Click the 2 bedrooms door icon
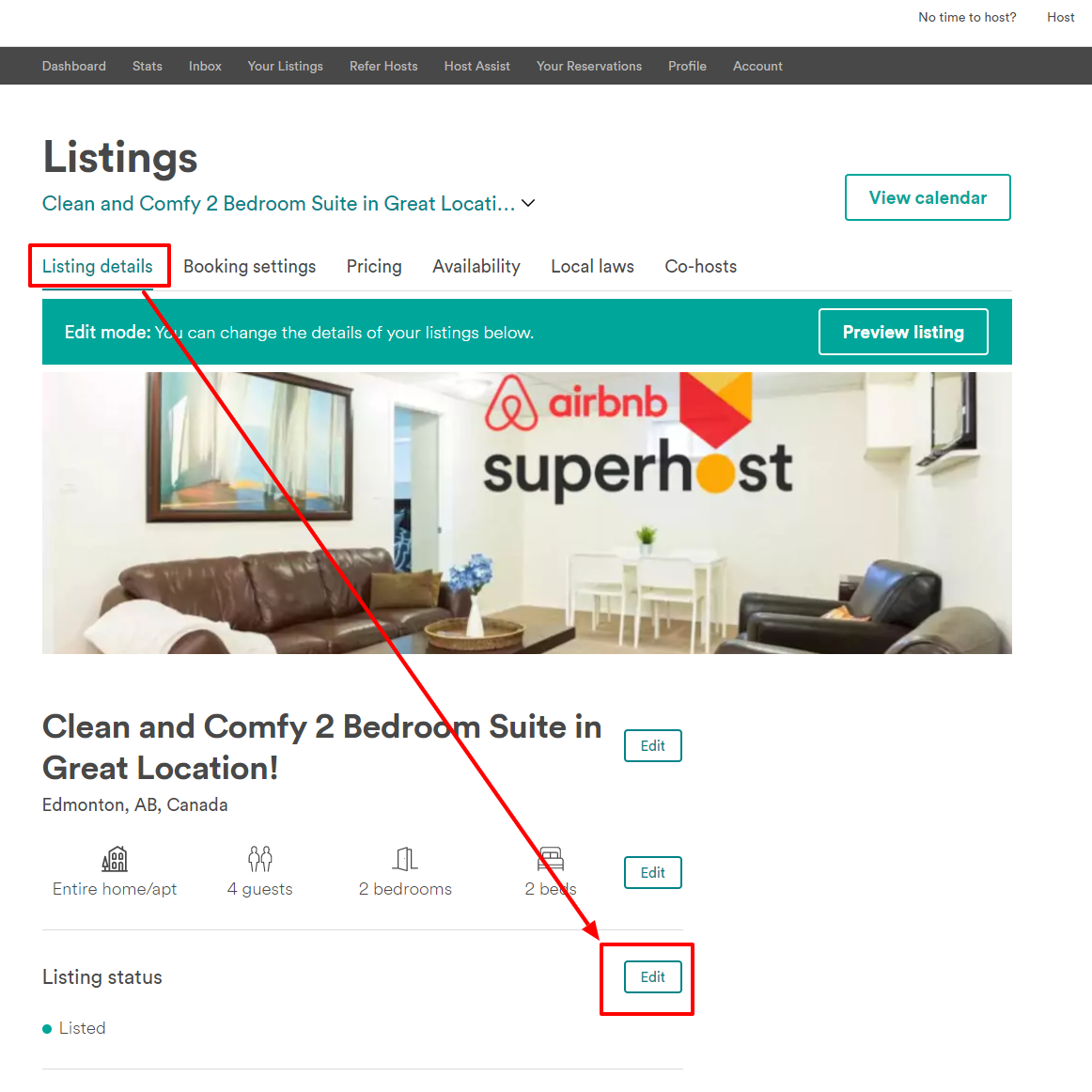Screen dimensions: 1092x1092 (405, 859)
